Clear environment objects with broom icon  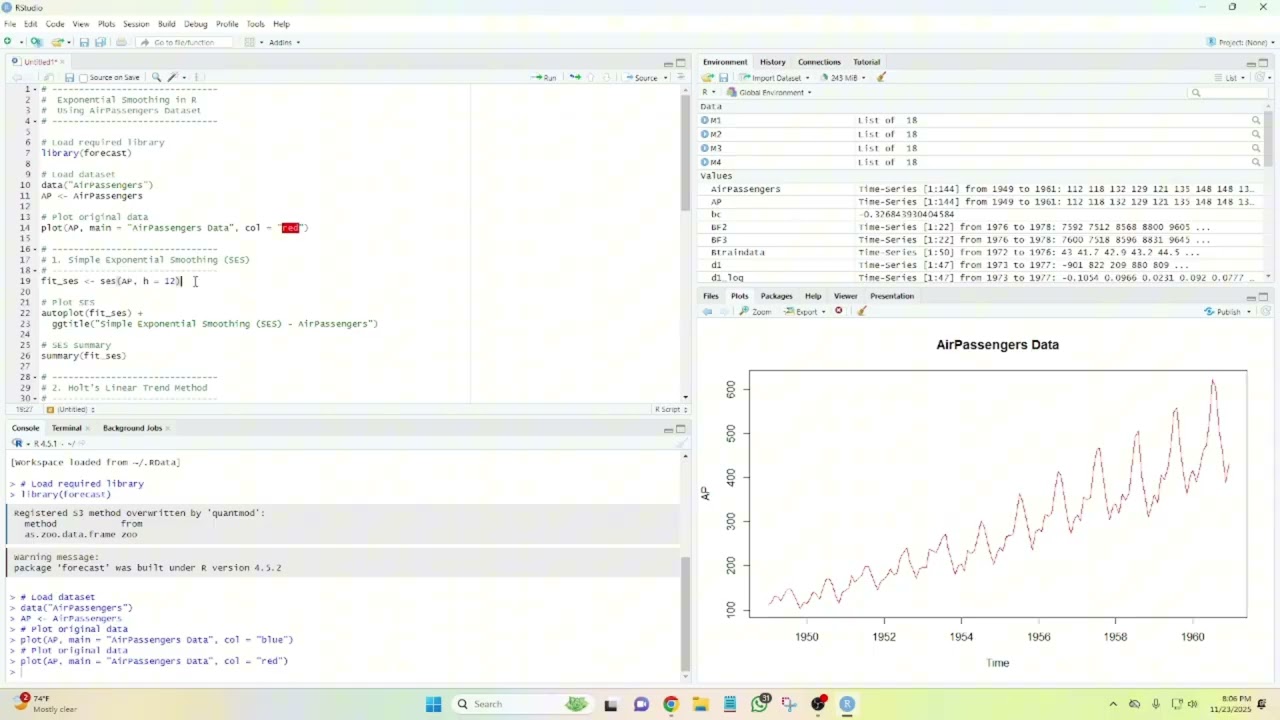coord(881,77)
